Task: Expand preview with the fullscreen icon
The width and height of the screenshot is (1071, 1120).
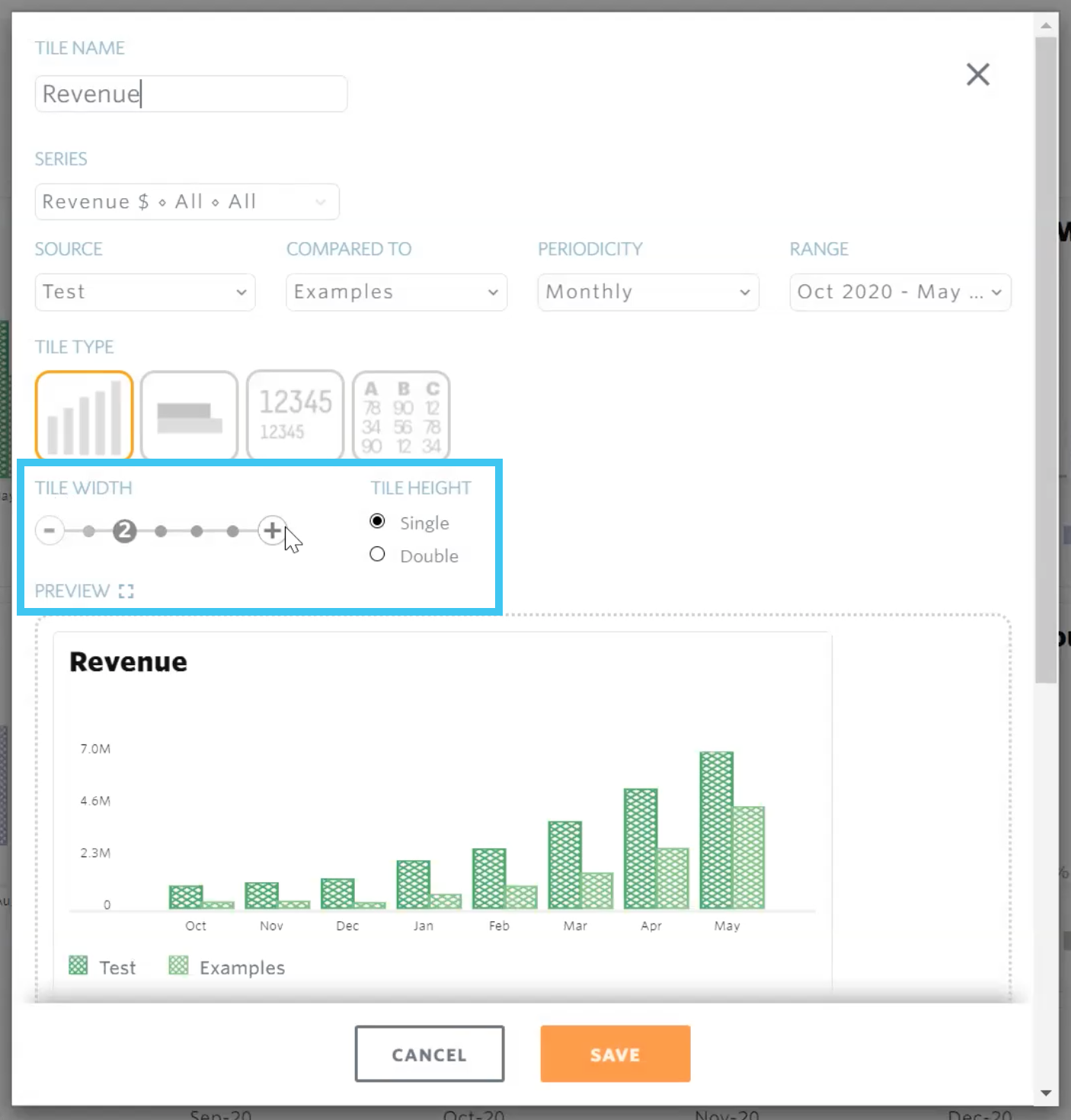Action: [126, 591]
